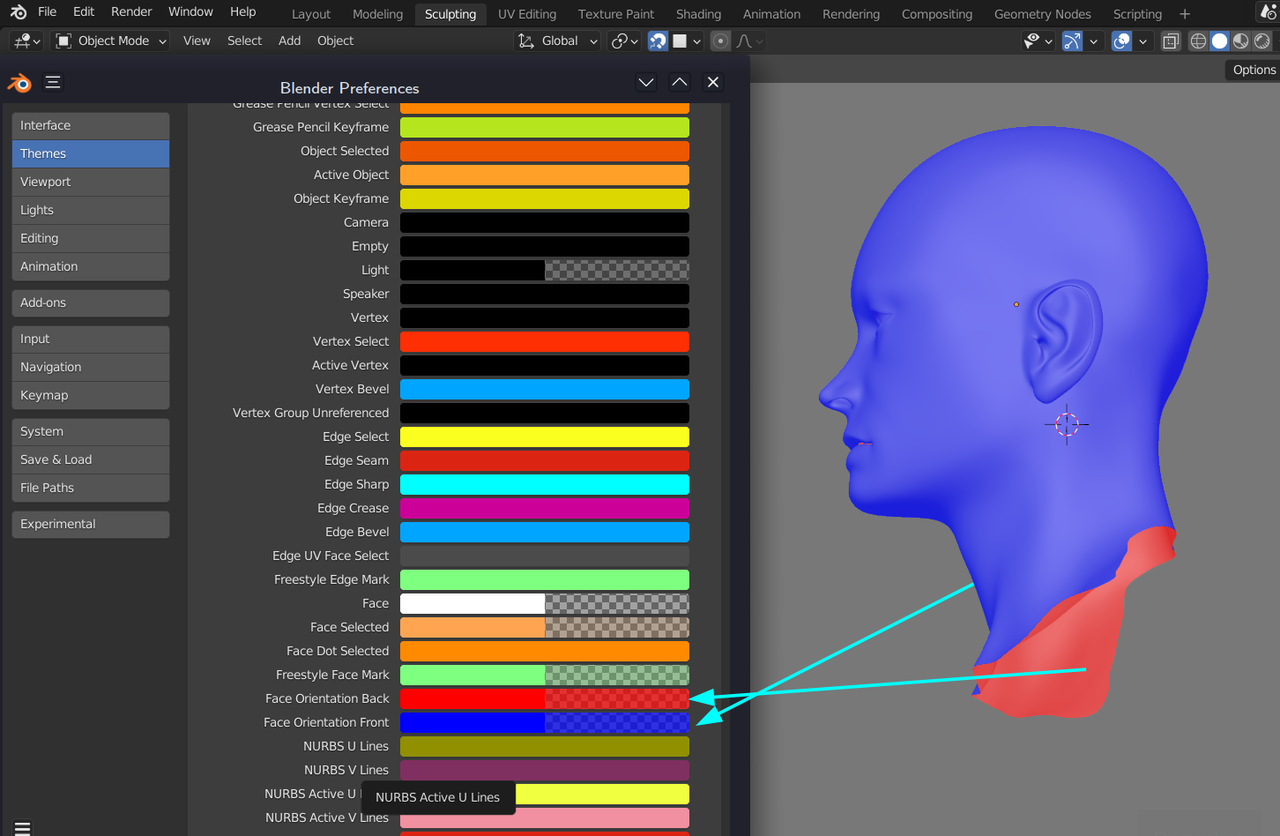Viewport: 1280px width, 836px height.
Task: Open the viewport Add menu
Action: tap(290, 41)
